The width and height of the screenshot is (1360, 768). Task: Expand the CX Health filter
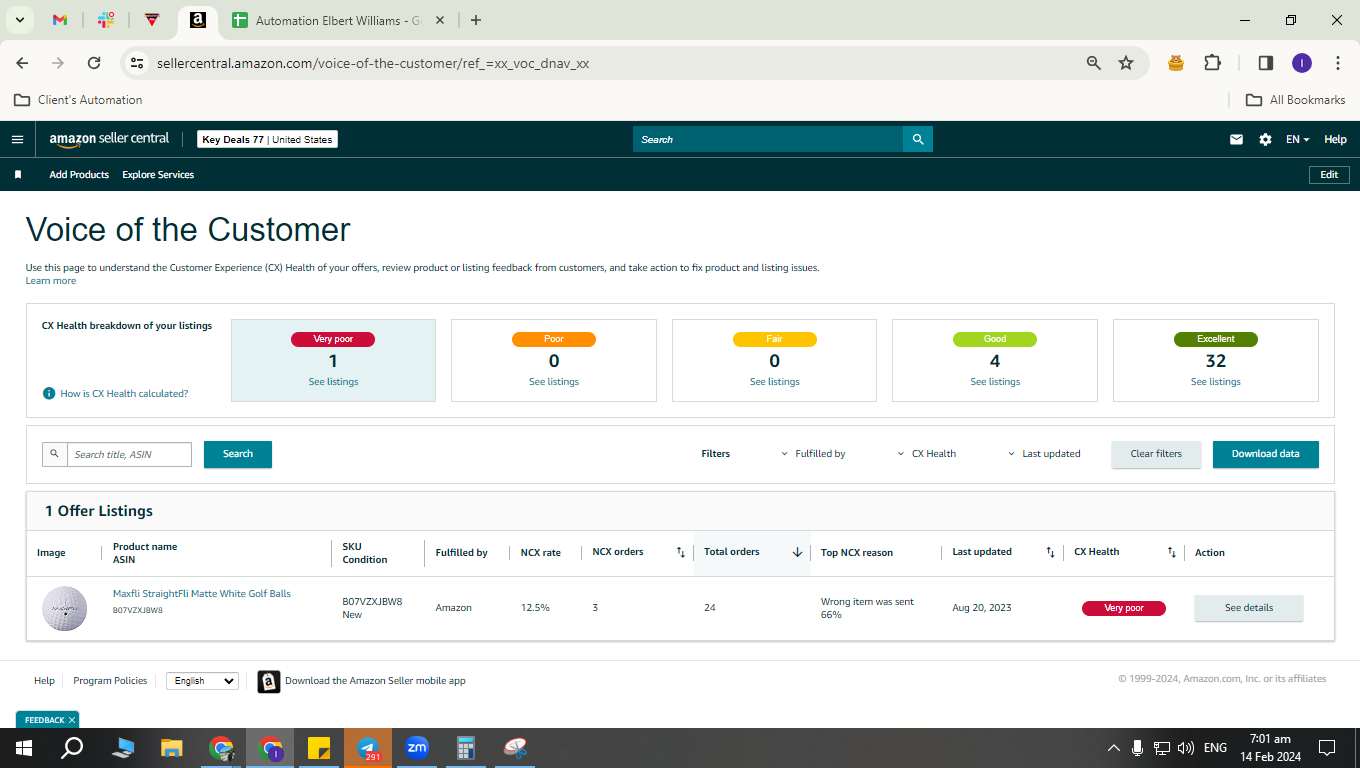coord(927,454)
